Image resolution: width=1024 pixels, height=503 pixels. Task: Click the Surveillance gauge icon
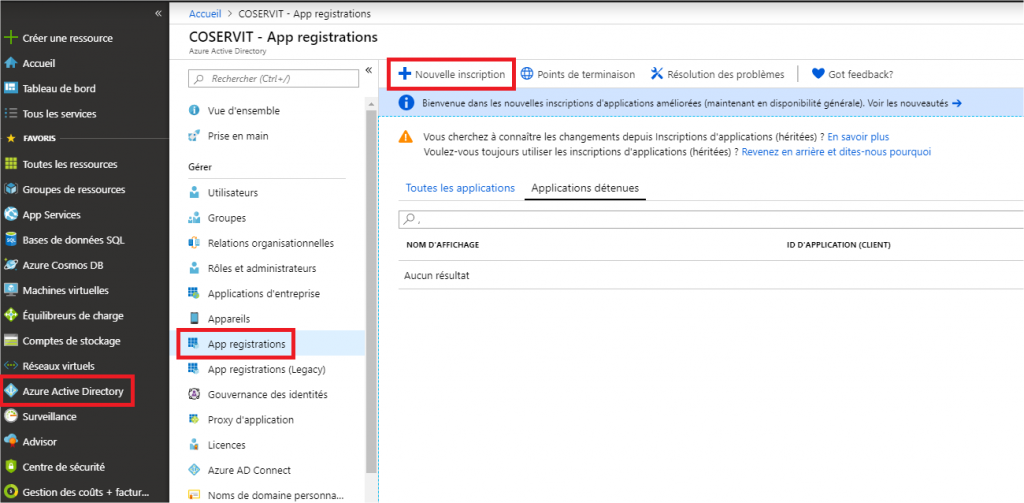10,416
